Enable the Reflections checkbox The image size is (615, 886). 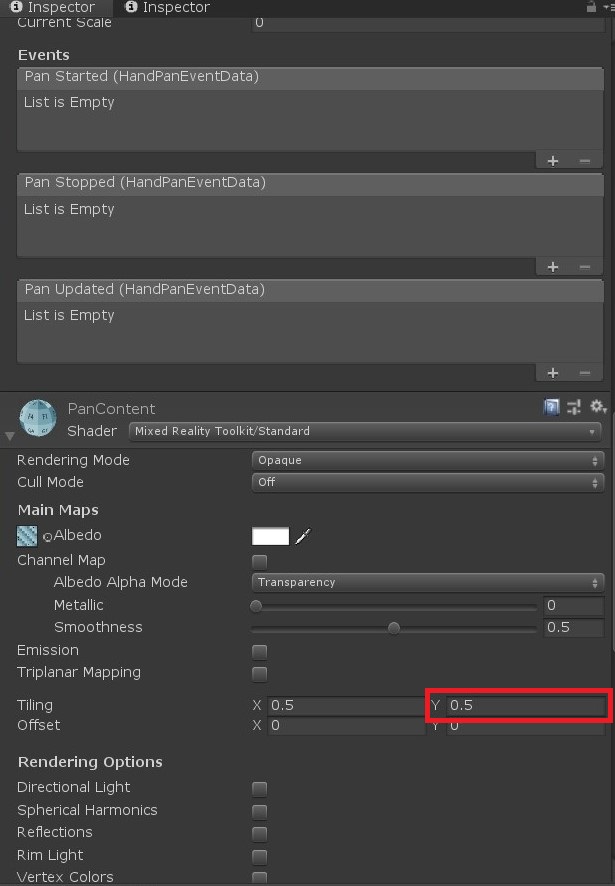tap(259, 834)
